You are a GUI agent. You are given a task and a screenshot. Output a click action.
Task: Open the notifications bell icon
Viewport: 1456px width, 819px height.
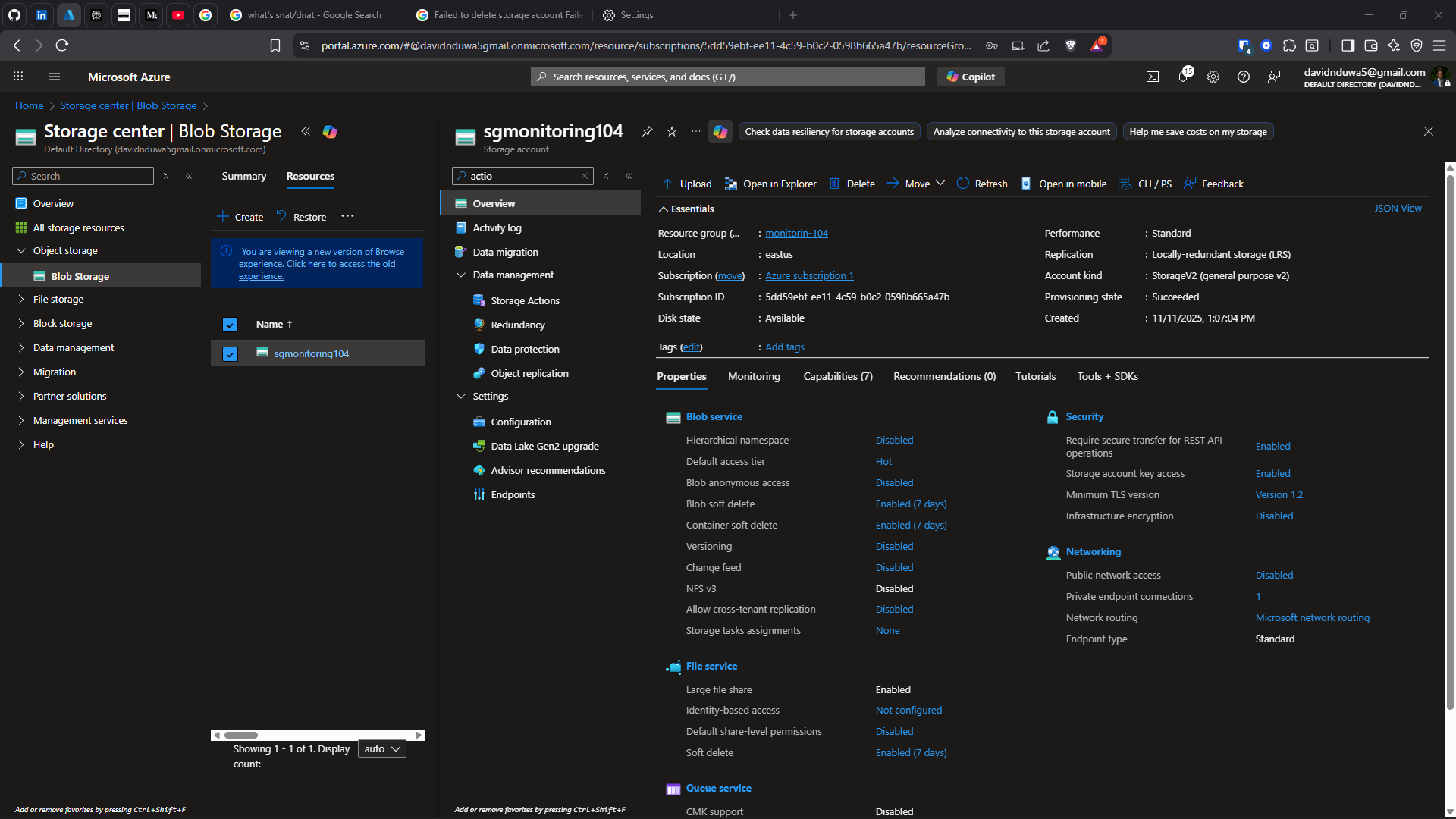coord(1183,77)
